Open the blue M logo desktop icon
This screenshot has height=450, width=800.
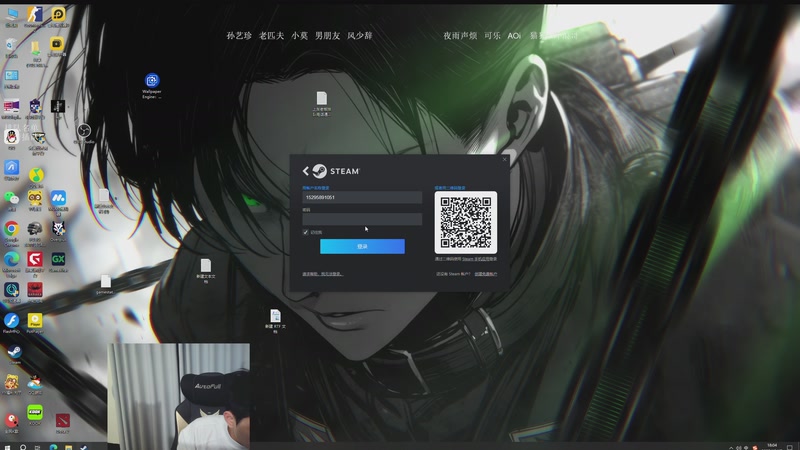[x=58, y=198]
